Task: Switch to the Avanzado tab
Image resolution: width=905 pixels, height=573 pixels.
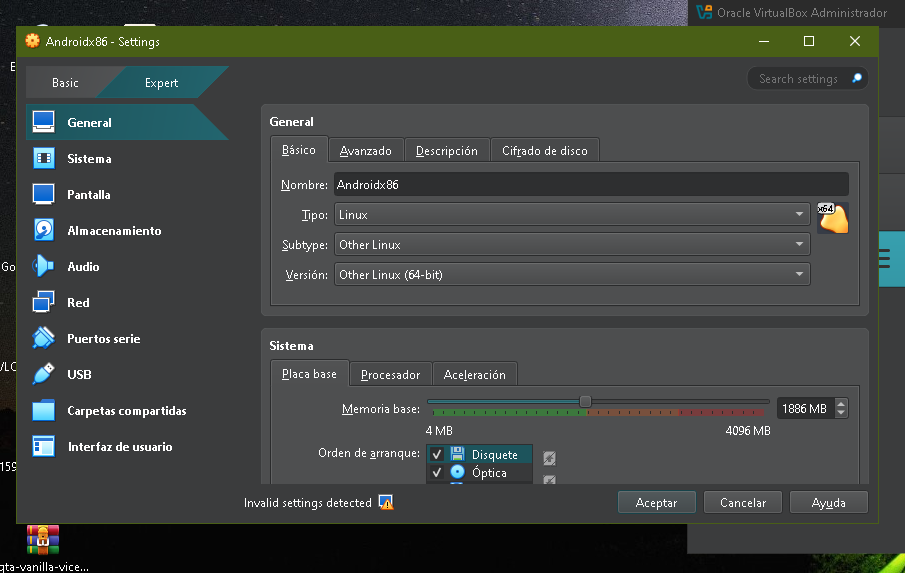Action: pos(365,151)
